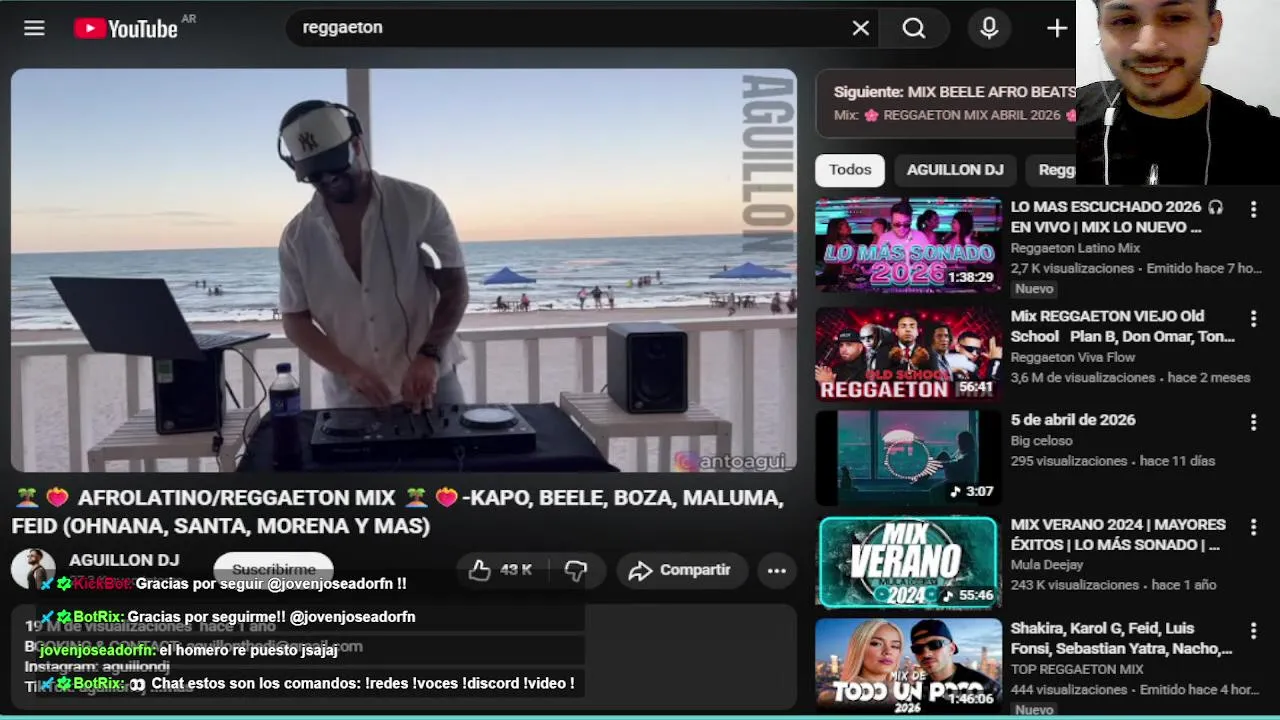
Task: Open the LO MAS ESCUCHADO 2026 EN VIVO title
Action: point(1116,217)
